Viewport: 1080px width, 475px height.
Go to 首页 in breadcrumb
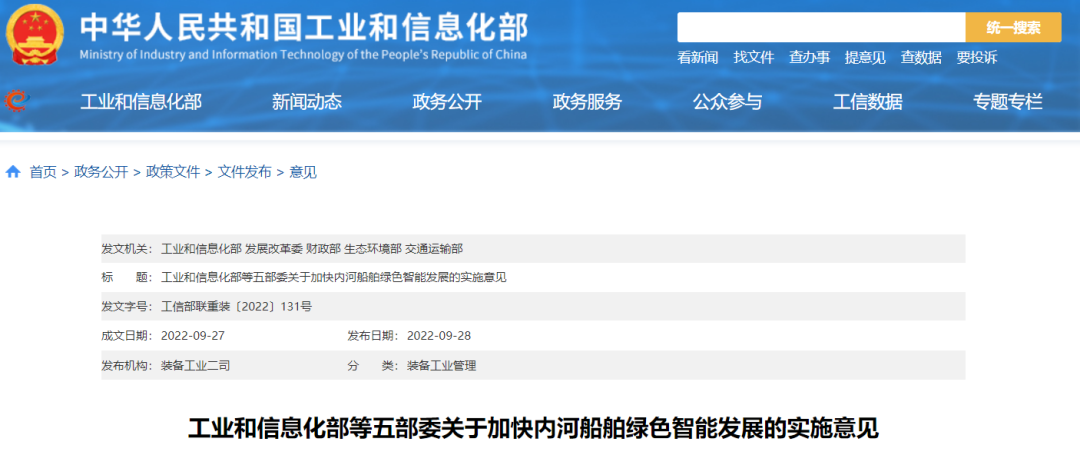(x=43, y=172)
